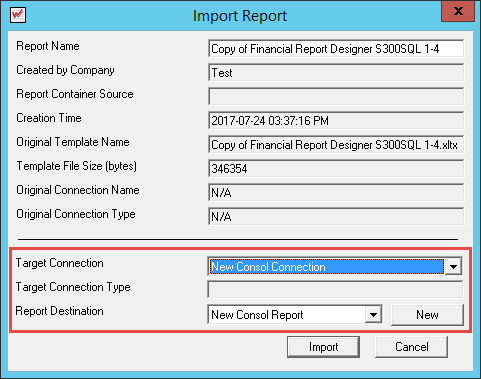Click the Target Connection Type field

(x=335, y=289)
